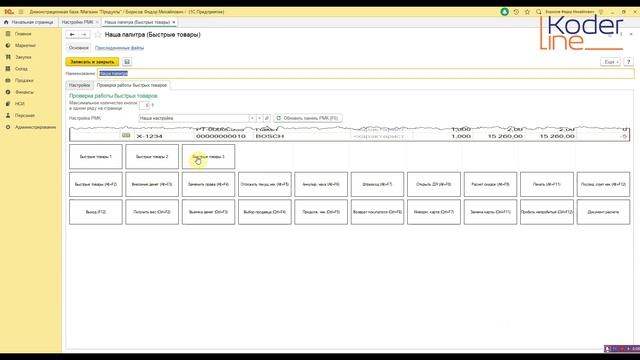The height and width of the screenshot is (360, 640).
Task: Click the 1C logo icon in title bar
Action: pyautogui.click(x=9, y=12)
